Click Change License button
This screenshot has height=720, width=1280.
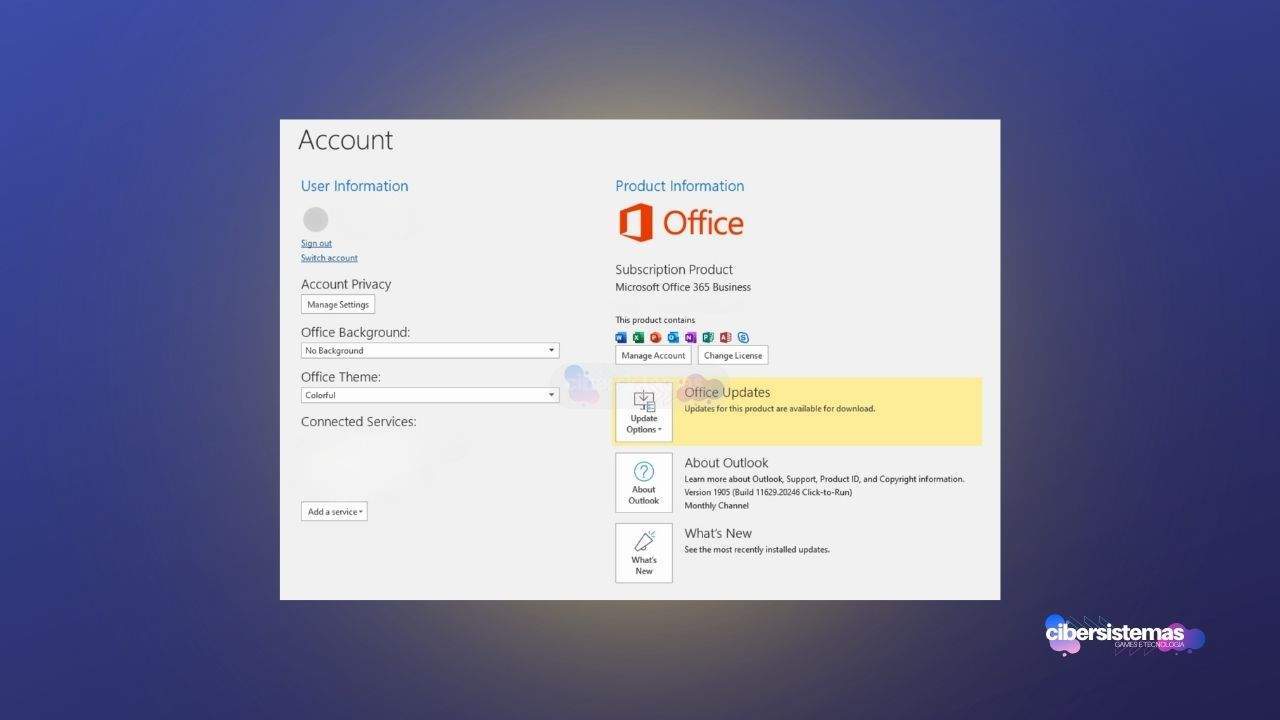click(733, 355)
